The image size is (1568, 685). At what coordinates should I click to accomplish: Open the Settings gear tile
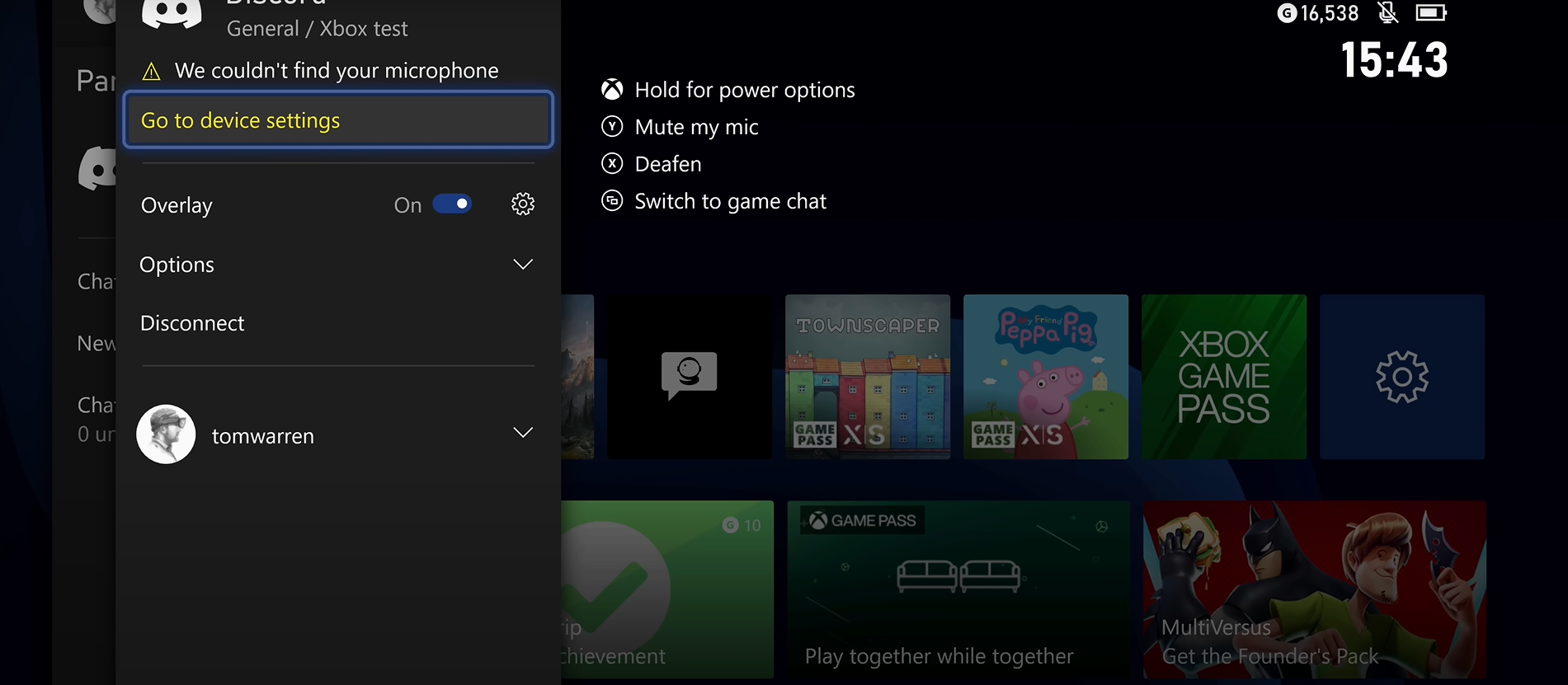click(x=1402, y=377)
